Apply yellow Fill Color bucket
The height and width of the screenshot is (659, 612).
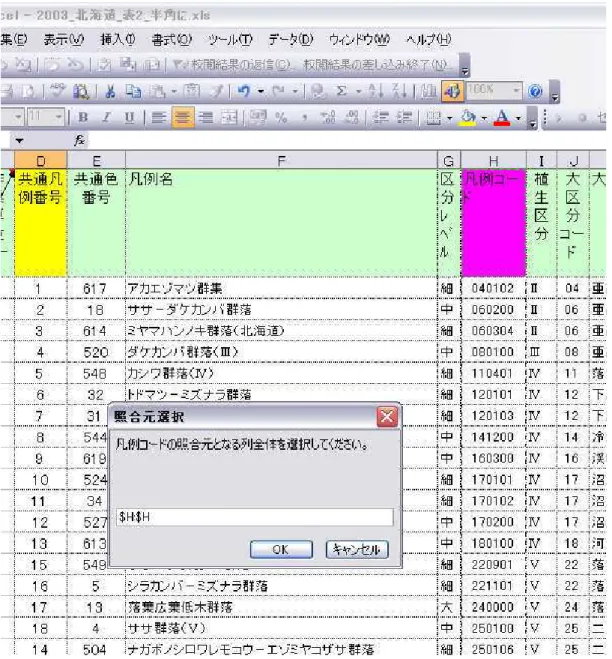pos(469,118)
